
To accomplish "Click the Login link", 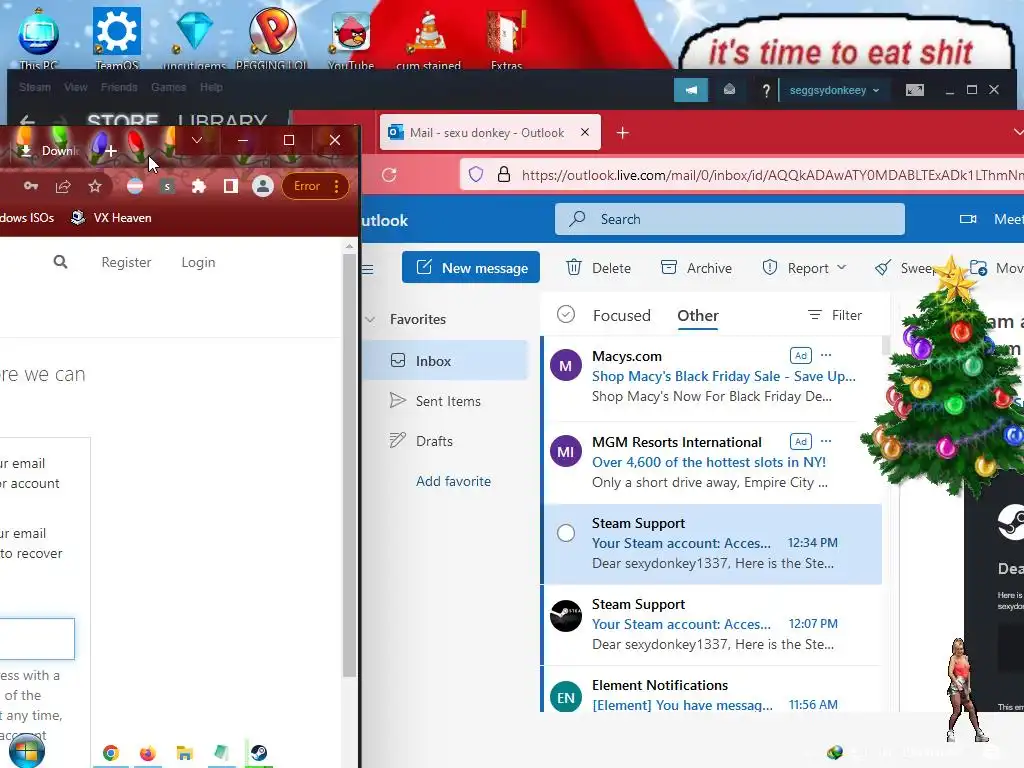I will point(199,262).
